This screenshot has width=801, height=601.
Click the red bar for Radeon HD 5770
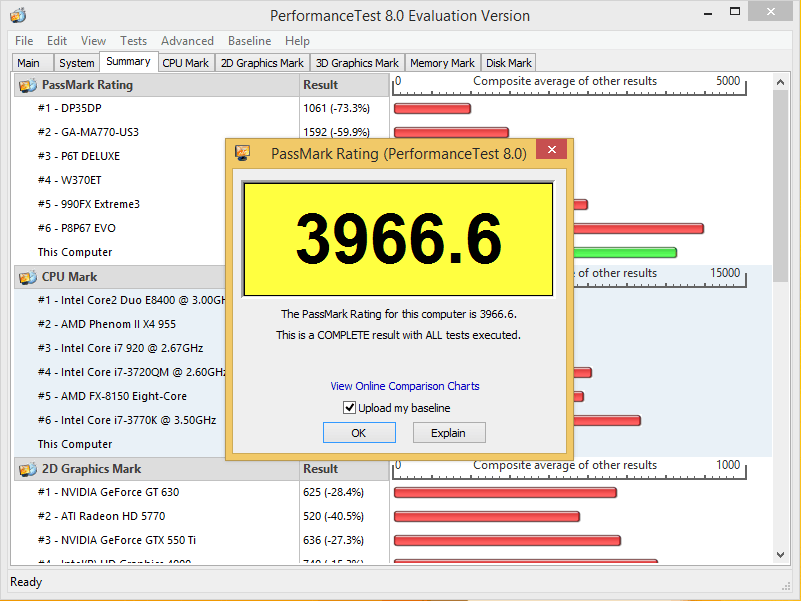tap(487, 517)
